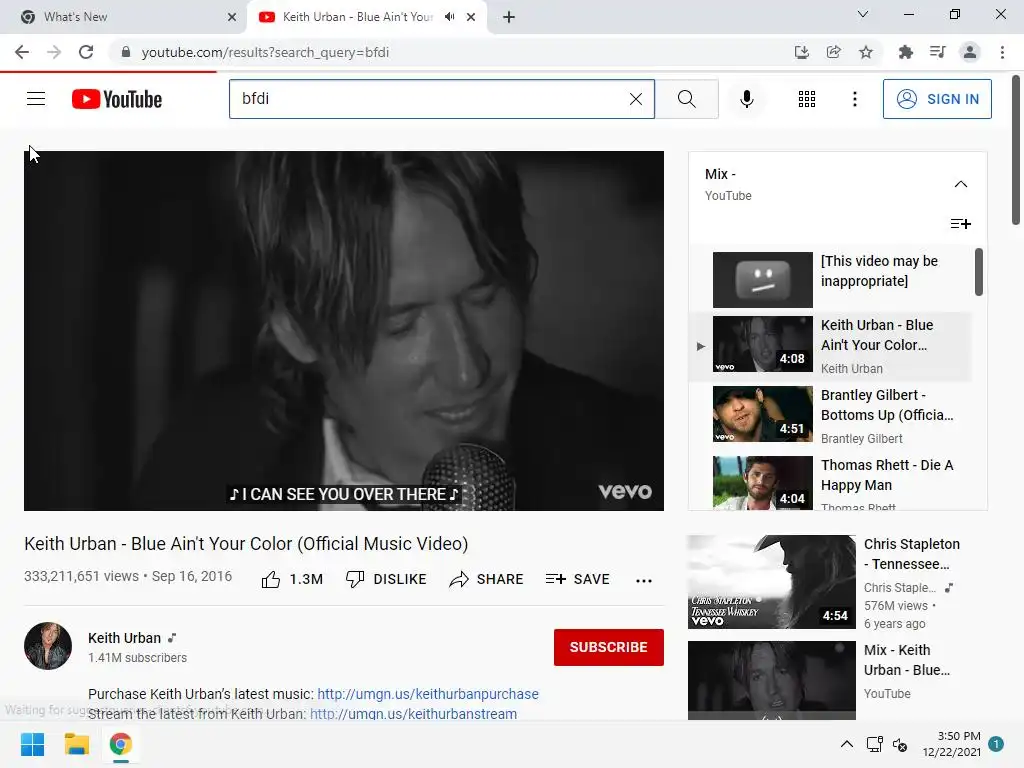Like the video with thumbs up
The width and height of the screenshot is (1024, 768).
tap(292, 579)
